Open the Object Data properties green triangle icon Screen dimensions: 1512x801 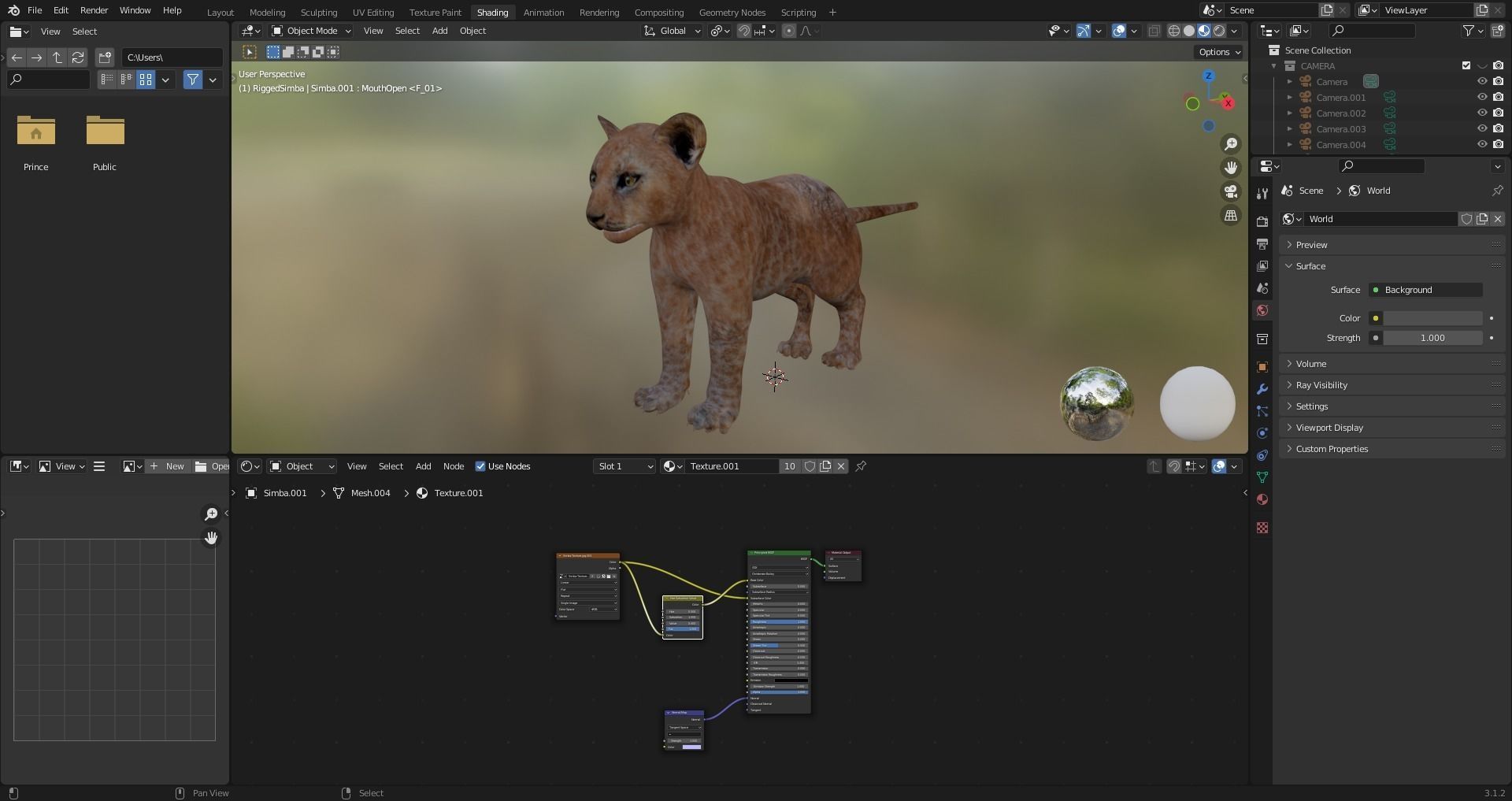point(1262,477)
